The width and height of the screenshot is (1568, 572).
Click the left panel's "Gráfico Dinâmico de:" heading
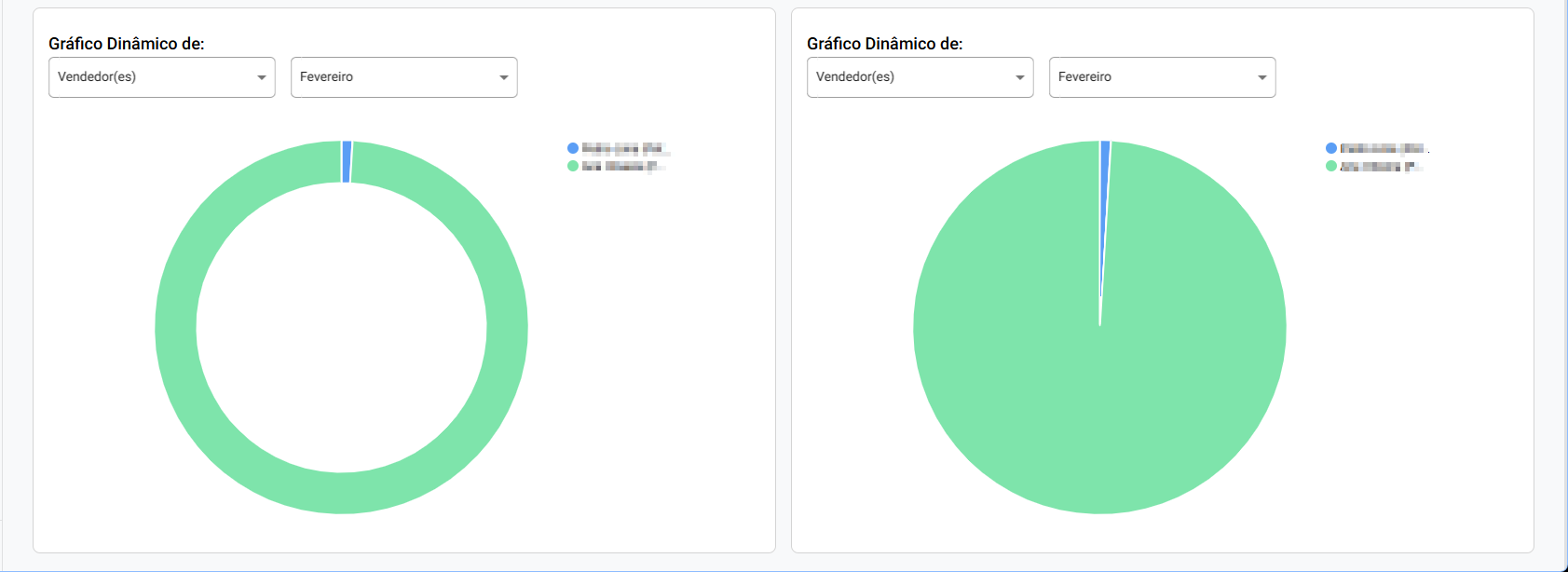pyautogui.click(x=127, y=44)
